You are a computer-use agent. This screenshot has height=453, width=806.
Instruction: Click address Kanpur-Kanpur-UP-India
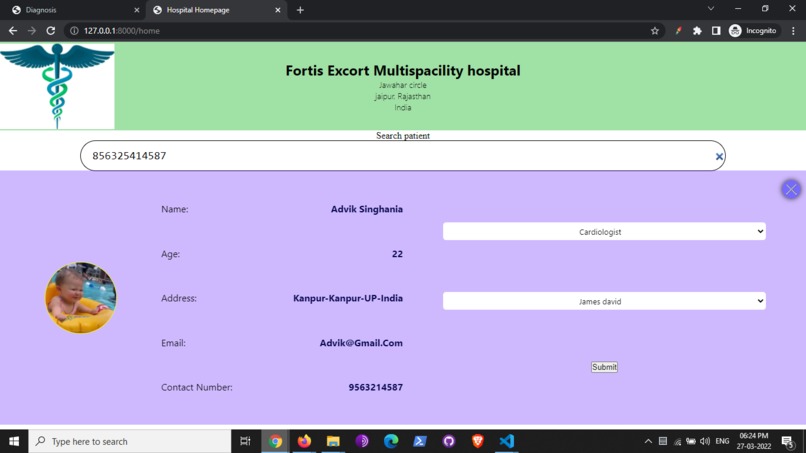click(x=347, y=298)
